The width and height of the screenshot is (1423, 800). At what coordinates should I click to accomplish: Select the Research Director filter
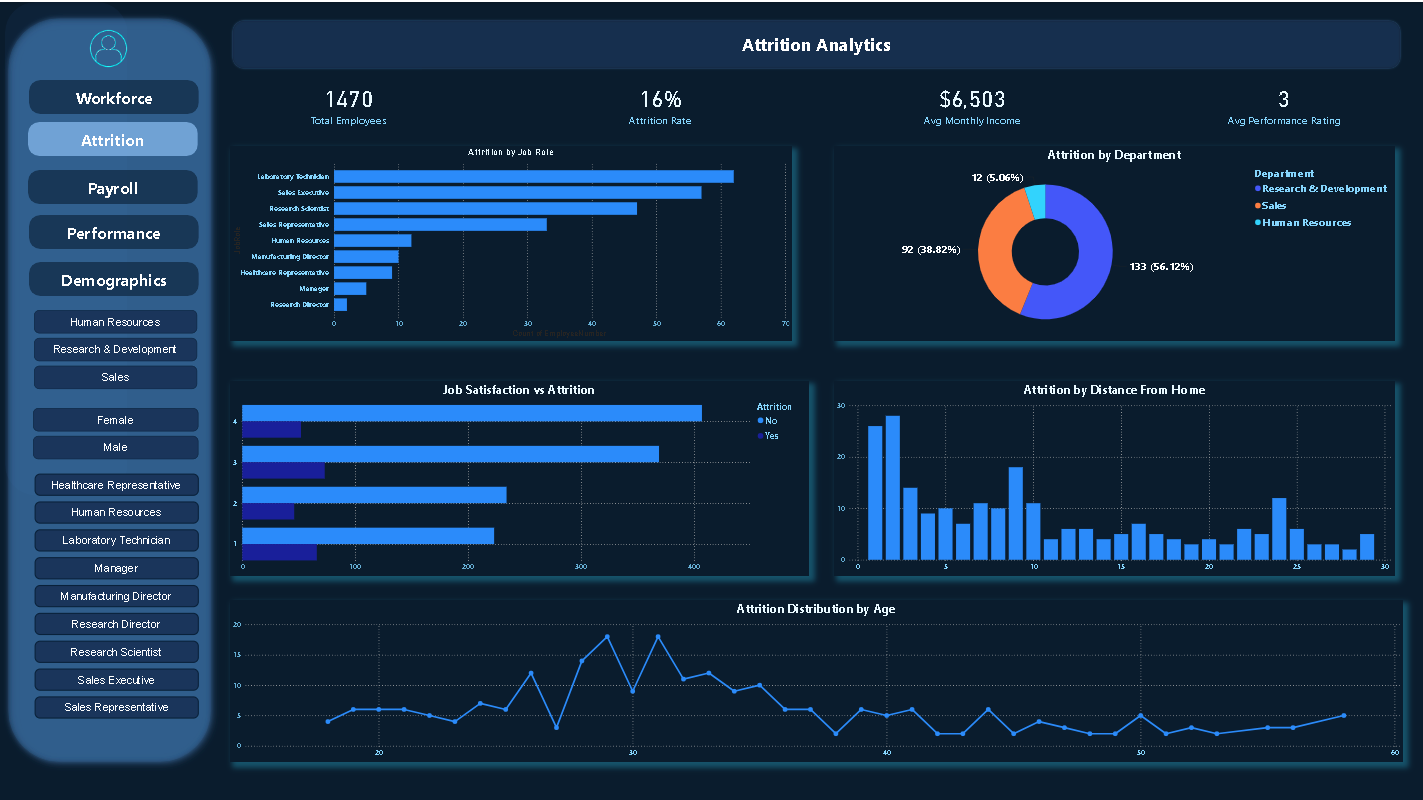coord(116,624)
